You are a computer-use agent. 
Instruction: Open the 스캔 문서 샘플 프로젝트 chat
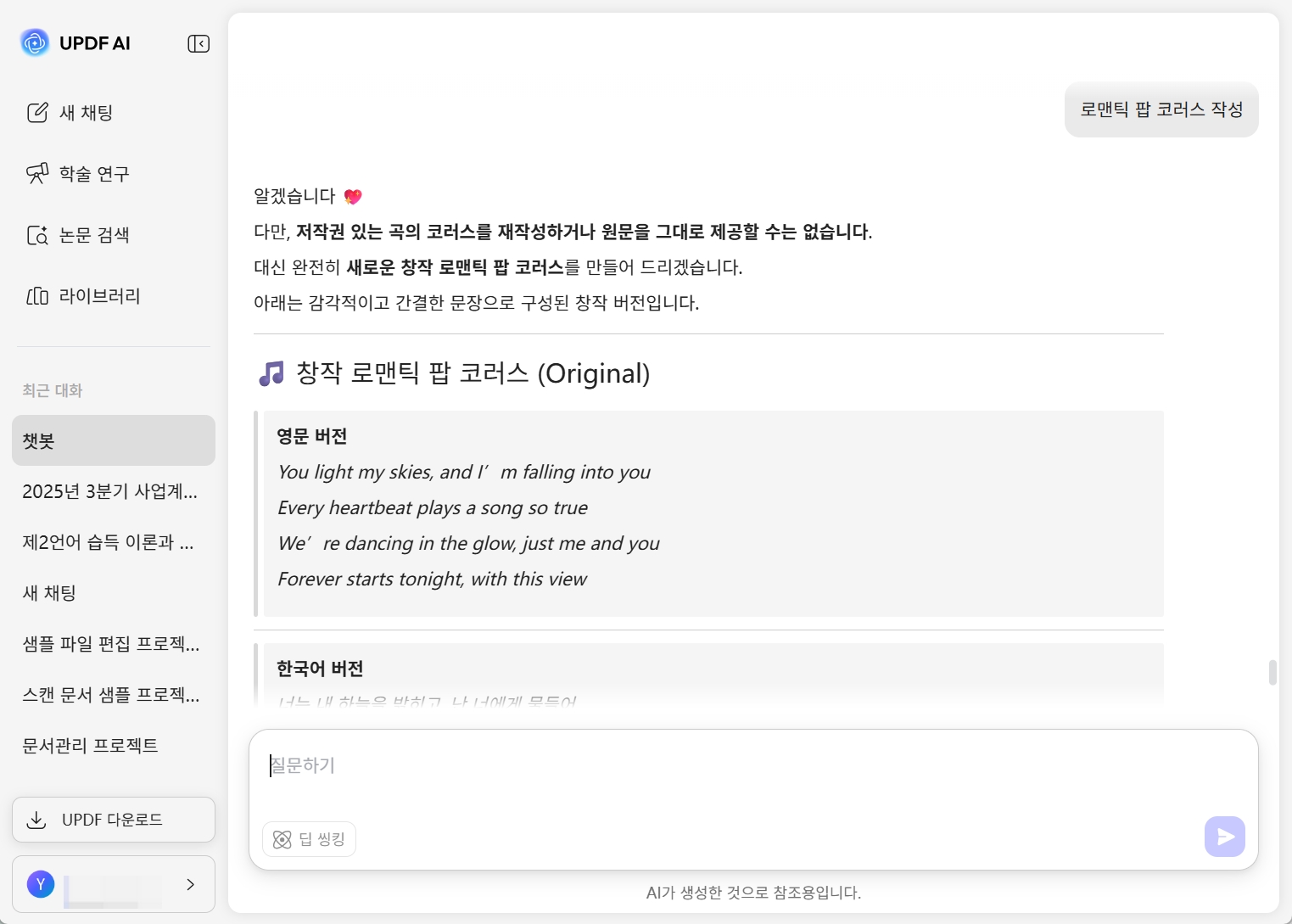pos(111,695)
